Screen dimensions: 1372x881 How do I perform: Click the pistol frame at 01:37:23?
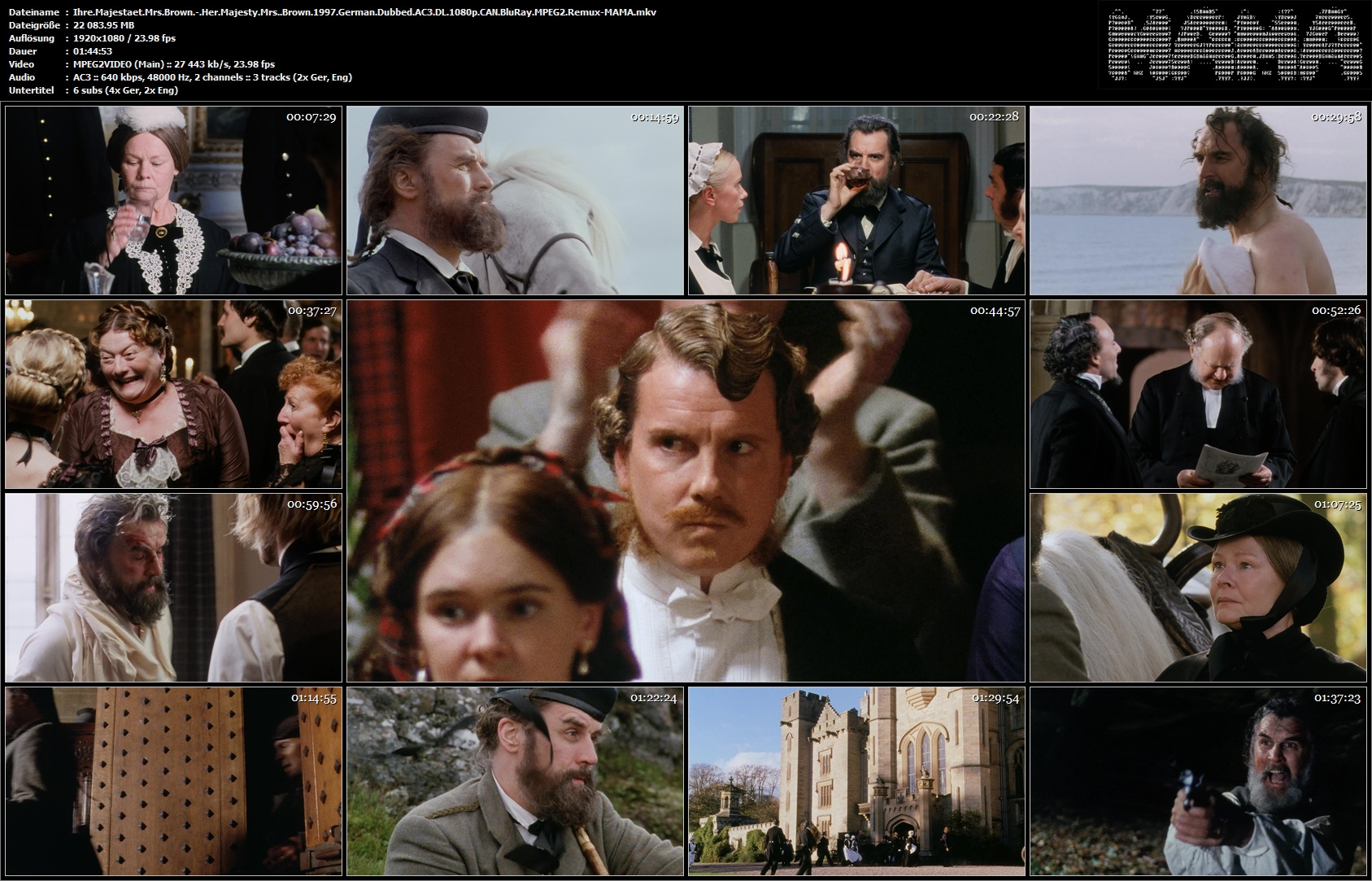(1198, 781)
